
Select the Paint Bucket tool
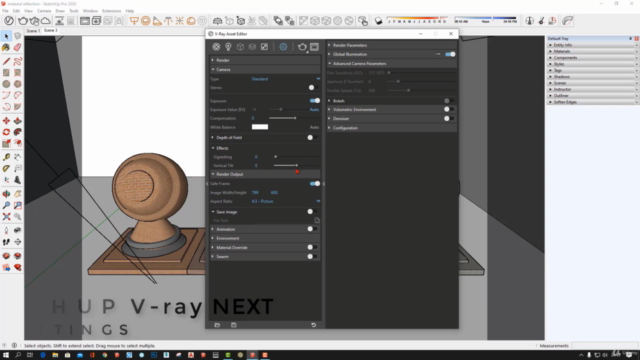click(6, 48)
